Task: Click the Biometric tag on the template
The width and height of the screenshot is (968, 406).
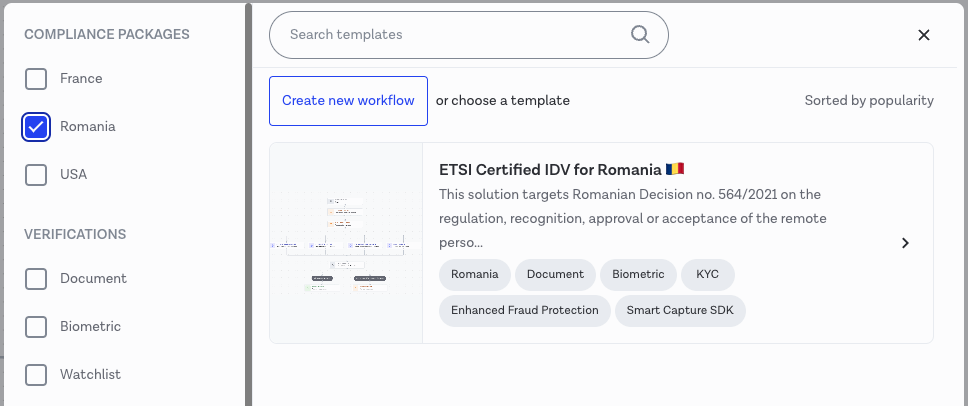Action: [638, 275]
